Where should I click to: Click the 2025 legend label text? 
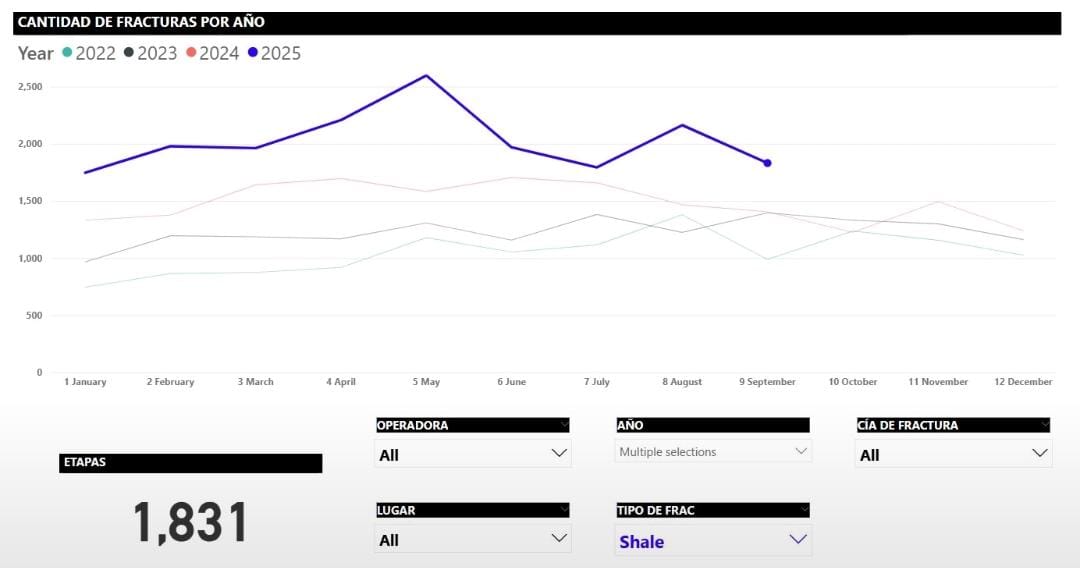coord(281,53)
